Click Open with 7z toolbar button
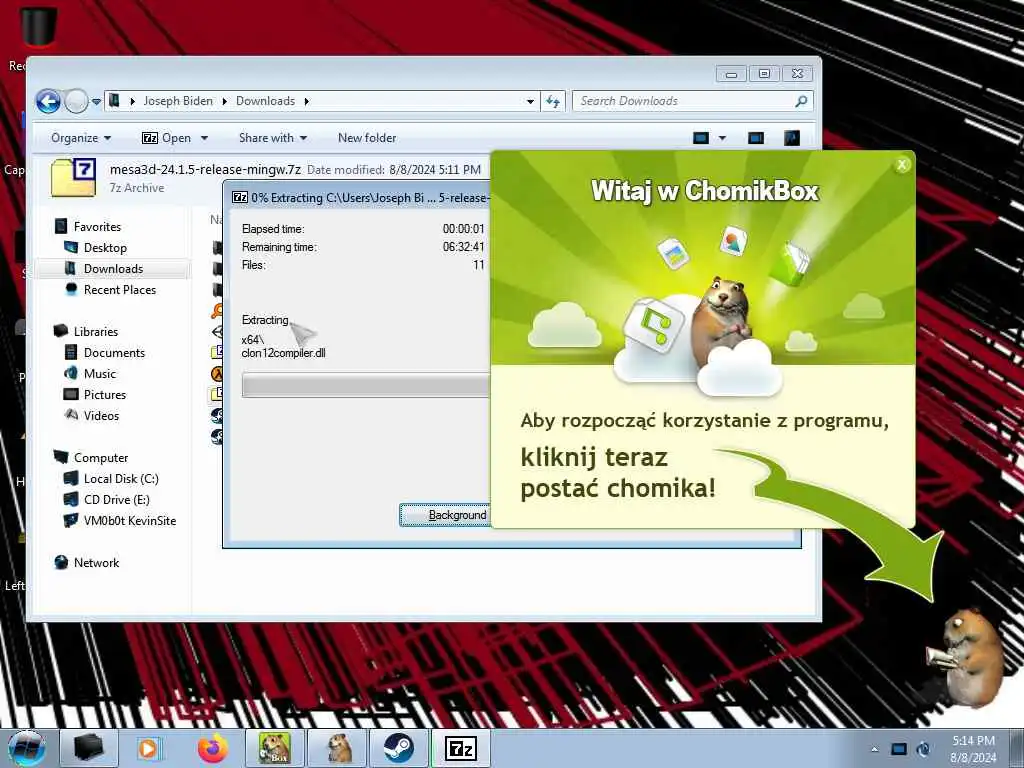 tap(167, 138)
